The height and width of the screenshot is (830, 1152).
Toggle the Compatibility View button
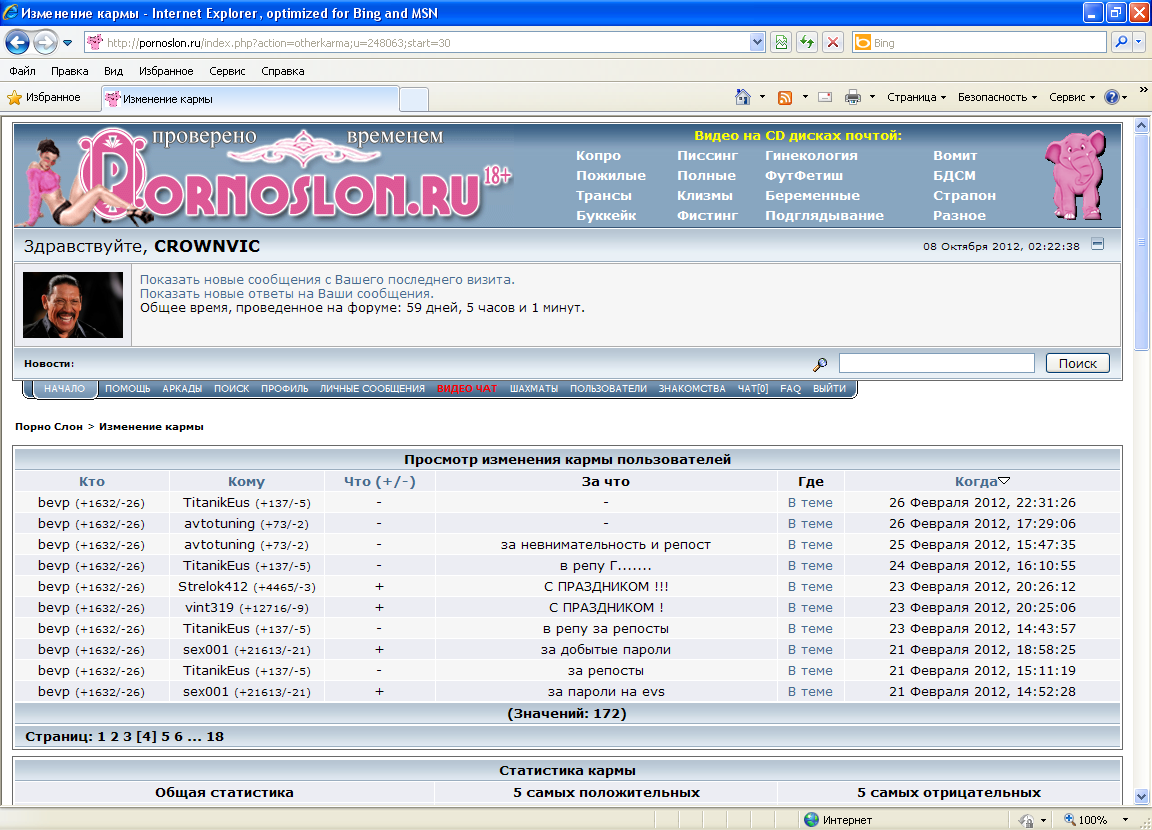click(781, 42)
